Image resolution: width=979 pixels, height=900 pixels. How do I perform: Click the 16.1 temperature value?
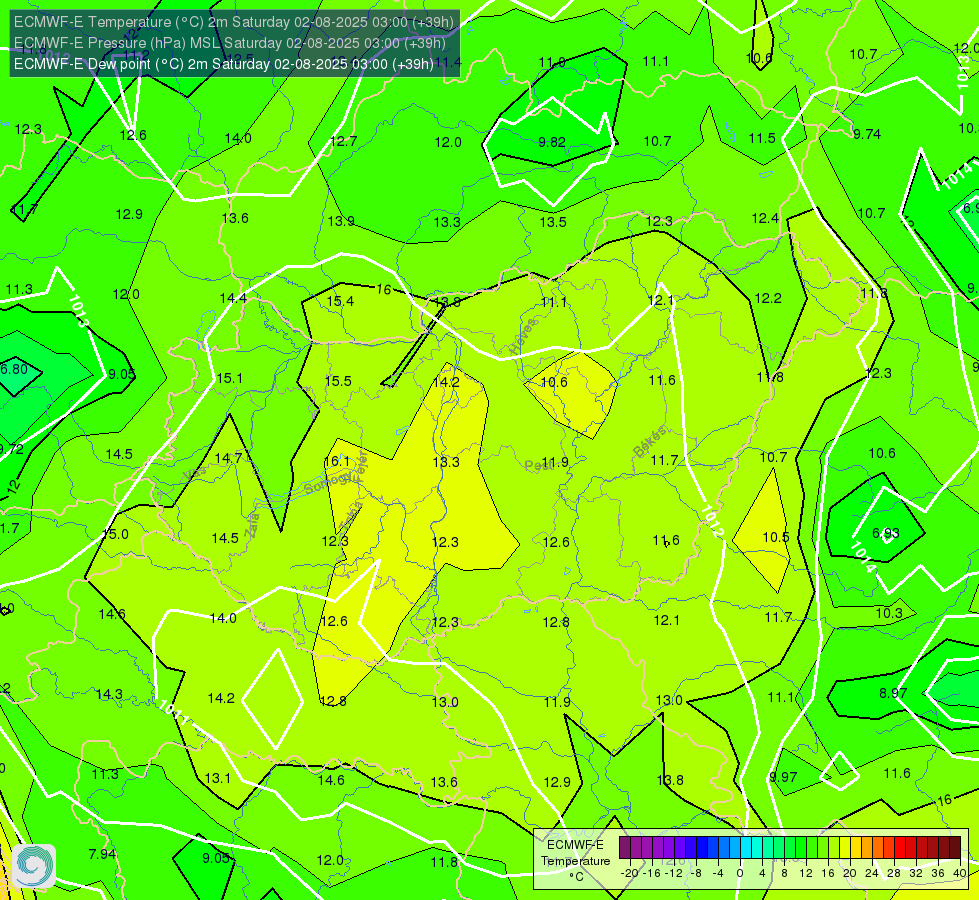point(337,462)
